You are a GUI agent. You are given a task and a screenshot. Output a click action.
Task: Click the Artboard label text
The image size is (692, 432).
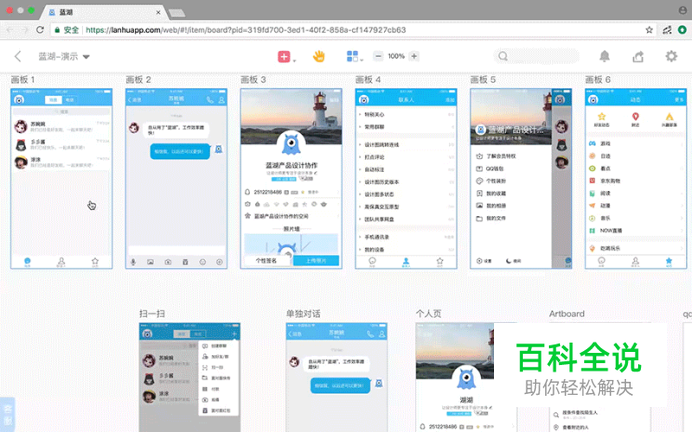567,314
